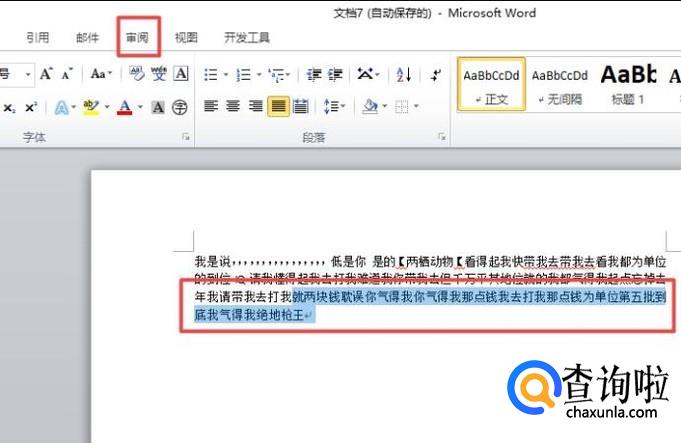This screenshot has height=443, width=681.
Task: Apply text effects glowing A
Action: 61,107
